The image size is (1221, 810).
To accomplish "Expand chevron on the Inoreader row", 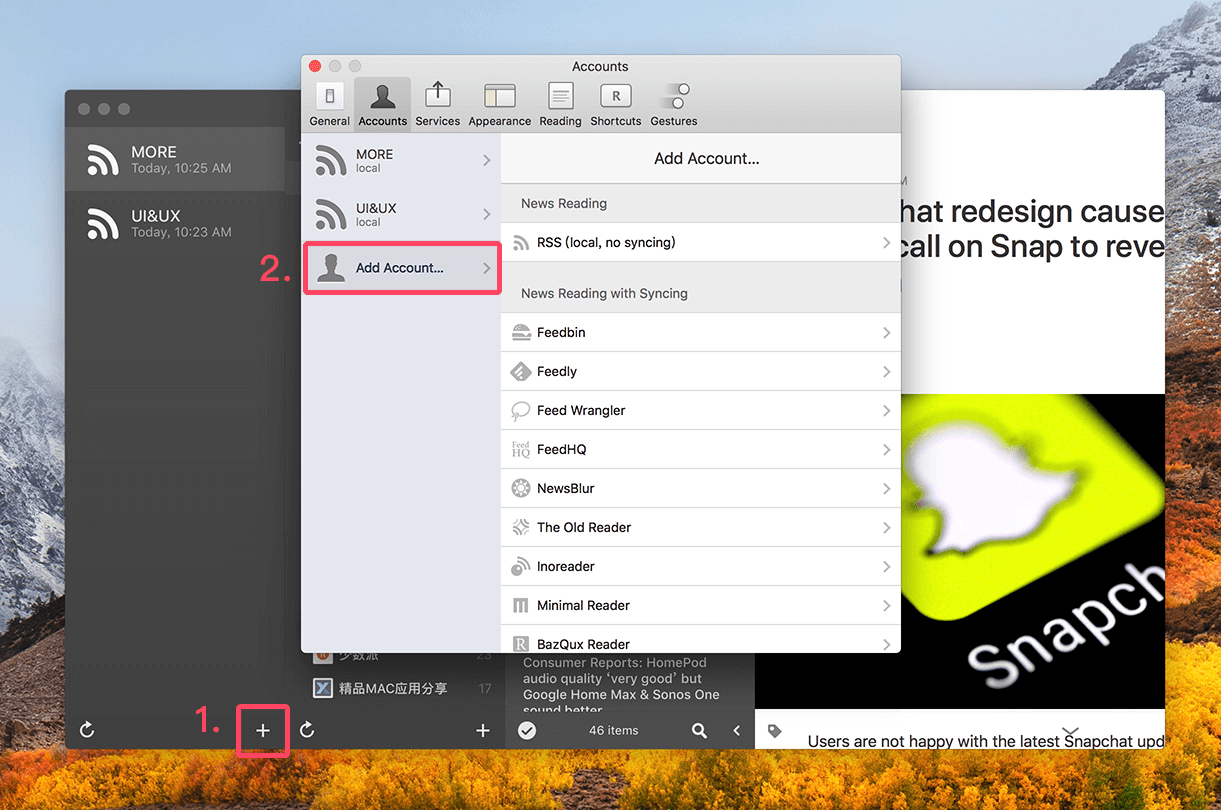I will 887,566.
